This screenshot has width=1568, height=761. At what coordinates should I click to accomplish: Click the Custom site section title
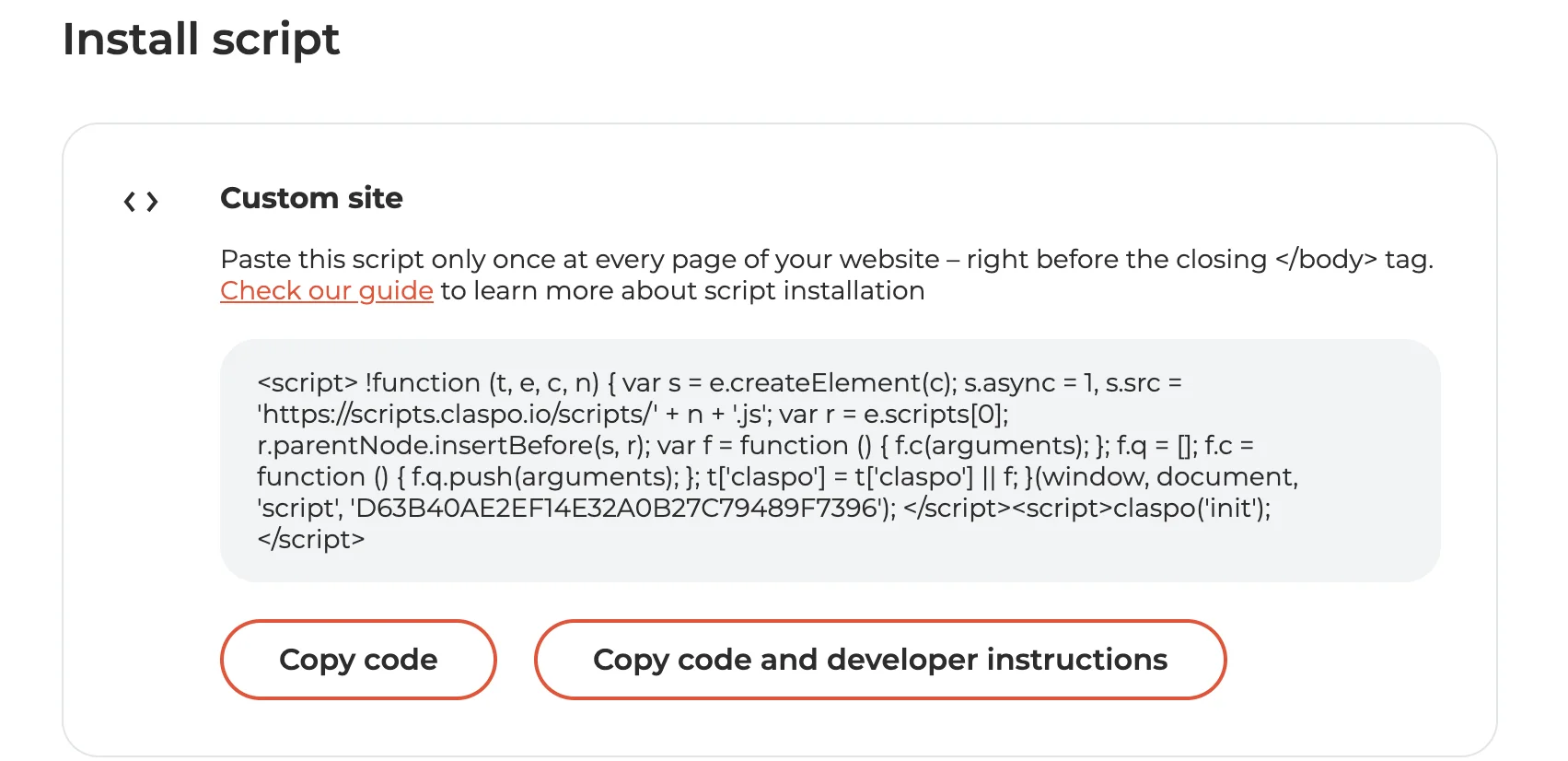311,198
